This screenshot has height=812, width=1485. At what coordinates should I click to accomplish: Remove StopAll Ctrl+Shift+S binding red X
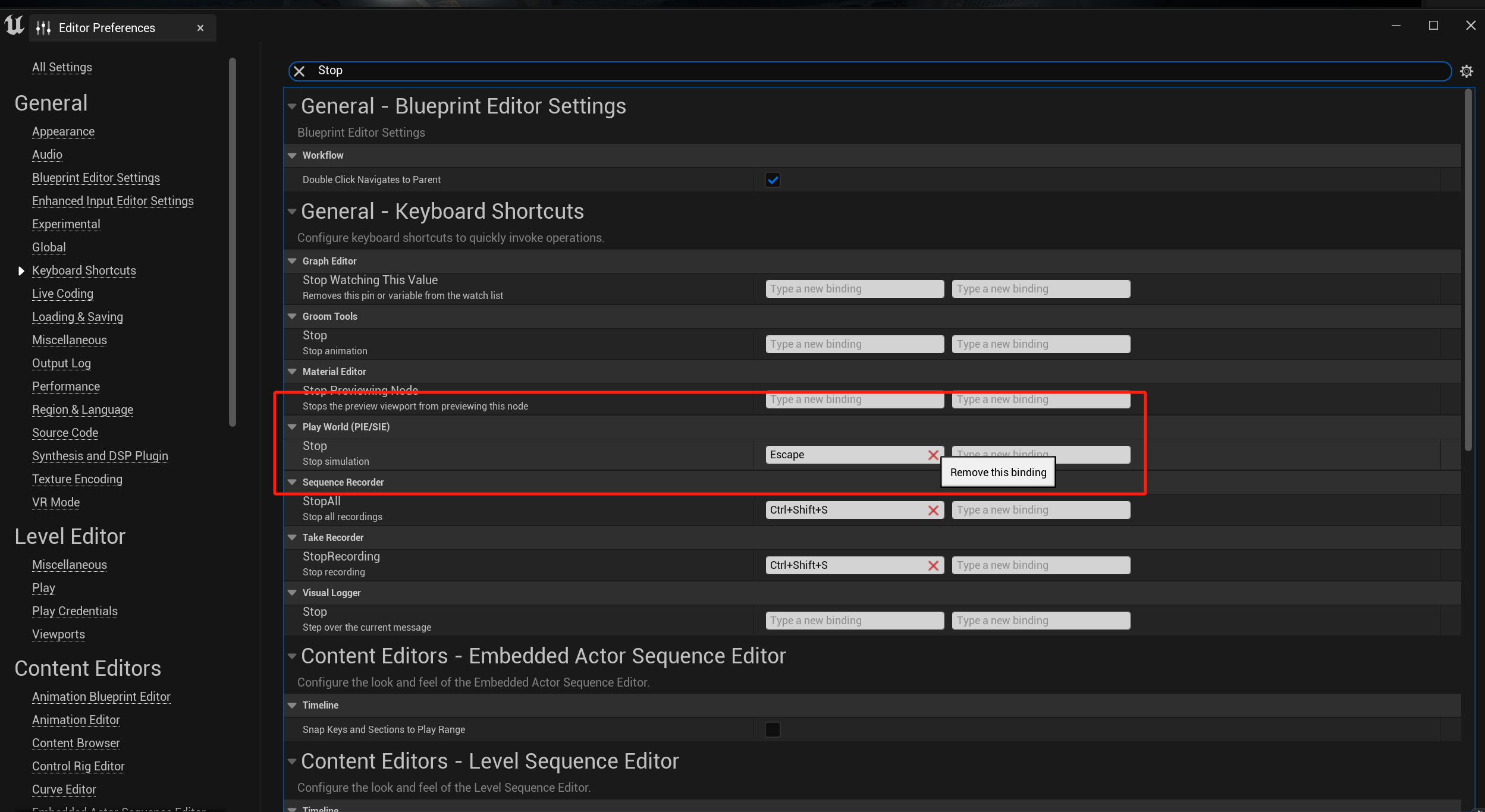point(933,511)
